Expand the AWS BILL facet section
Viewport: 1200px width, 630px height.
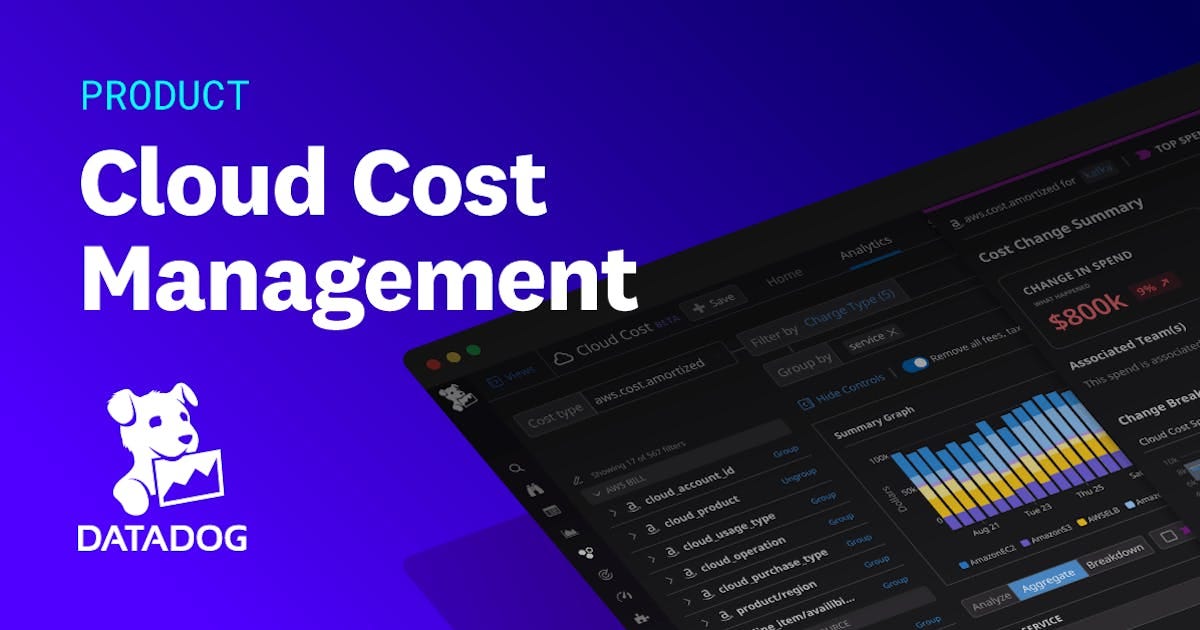pos(598,491)
